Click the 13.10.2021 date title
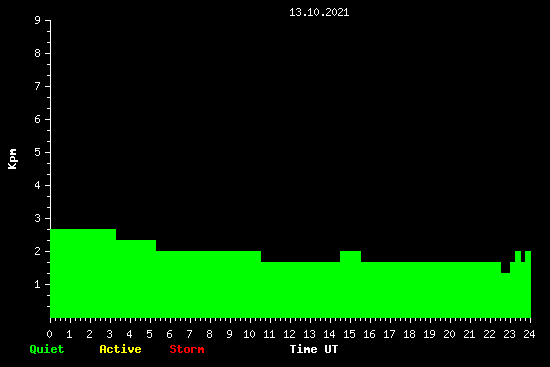This screenshot has width=550, height=367. pyautogui.click(x=319, y=13)
